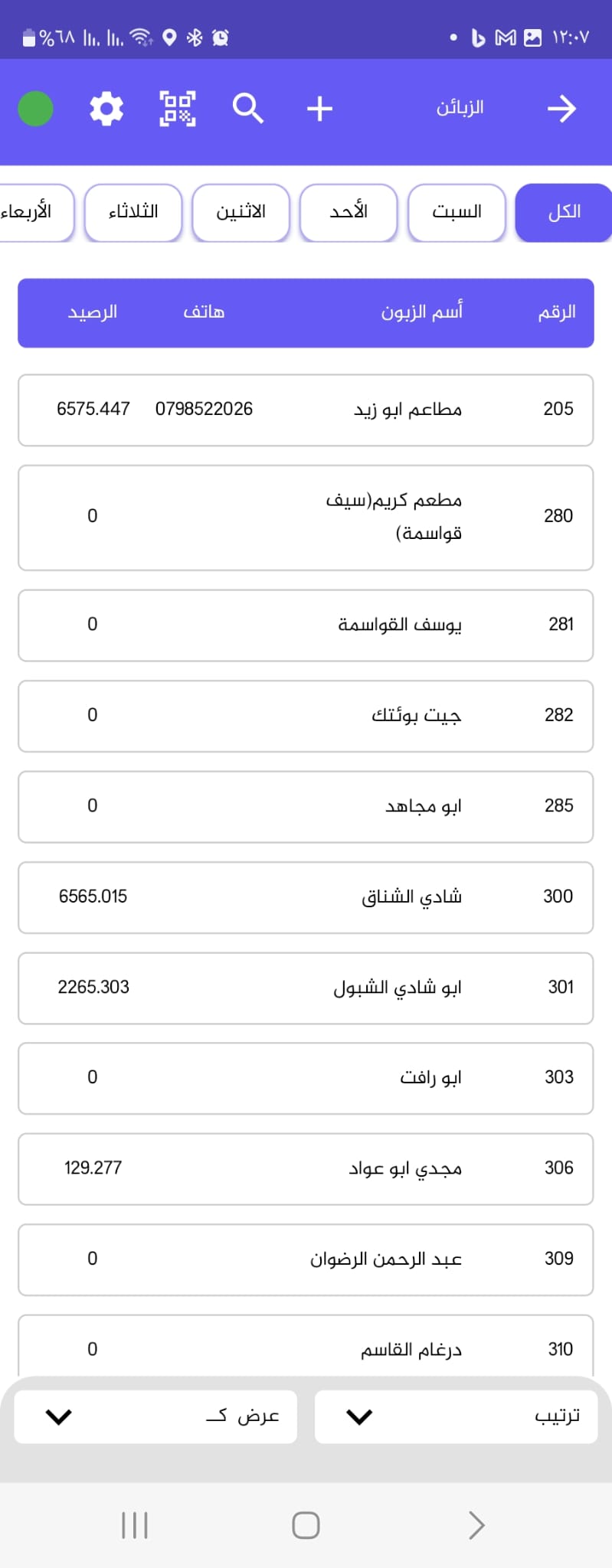Switch to الأحد day tab
612x1568 pixels.
[349, 212]
